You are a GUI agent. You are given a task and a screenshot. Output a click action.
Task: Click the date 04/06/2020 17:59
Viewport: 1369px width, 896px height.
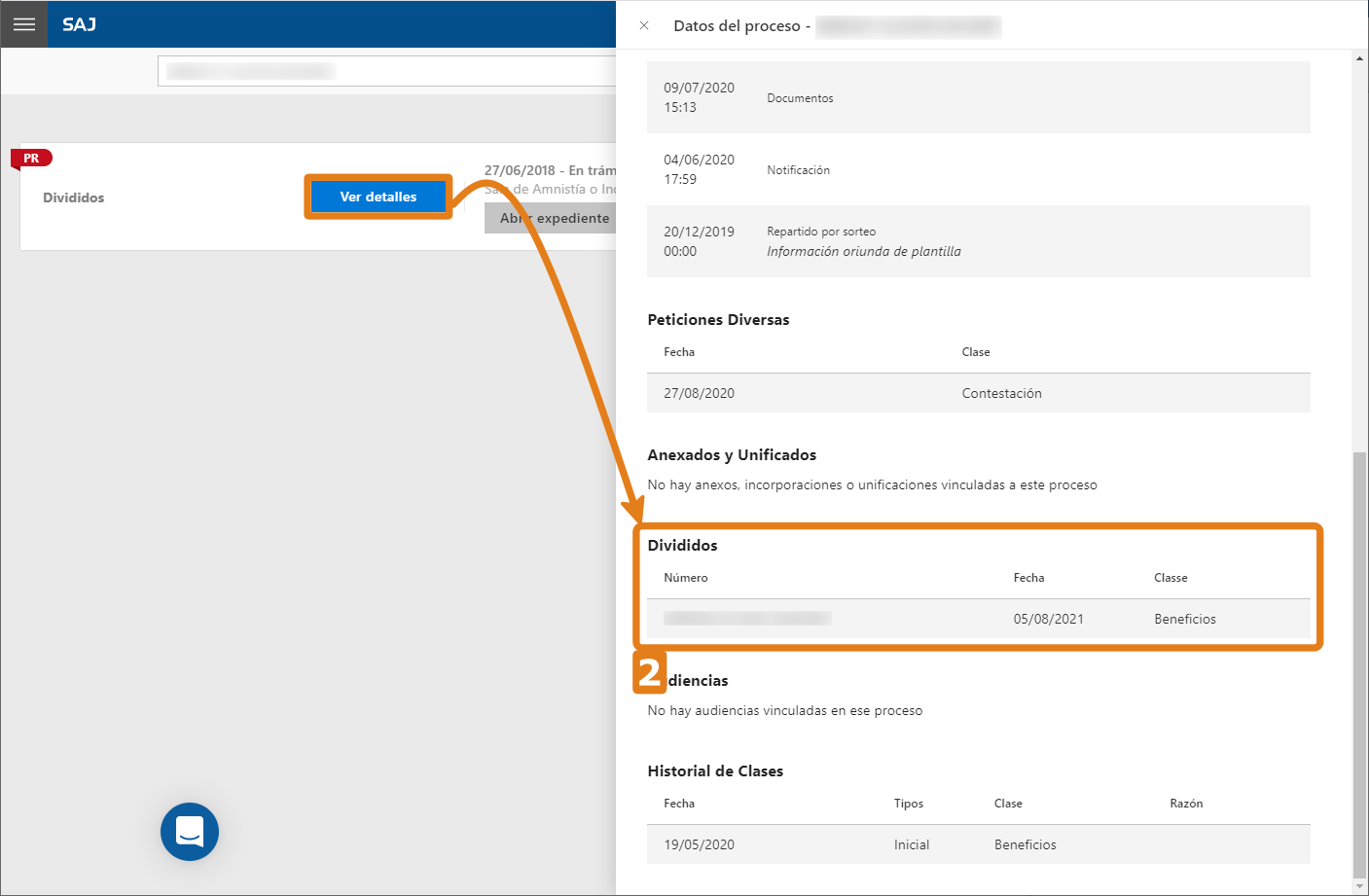pyautogui.click(x=699, y=169)
